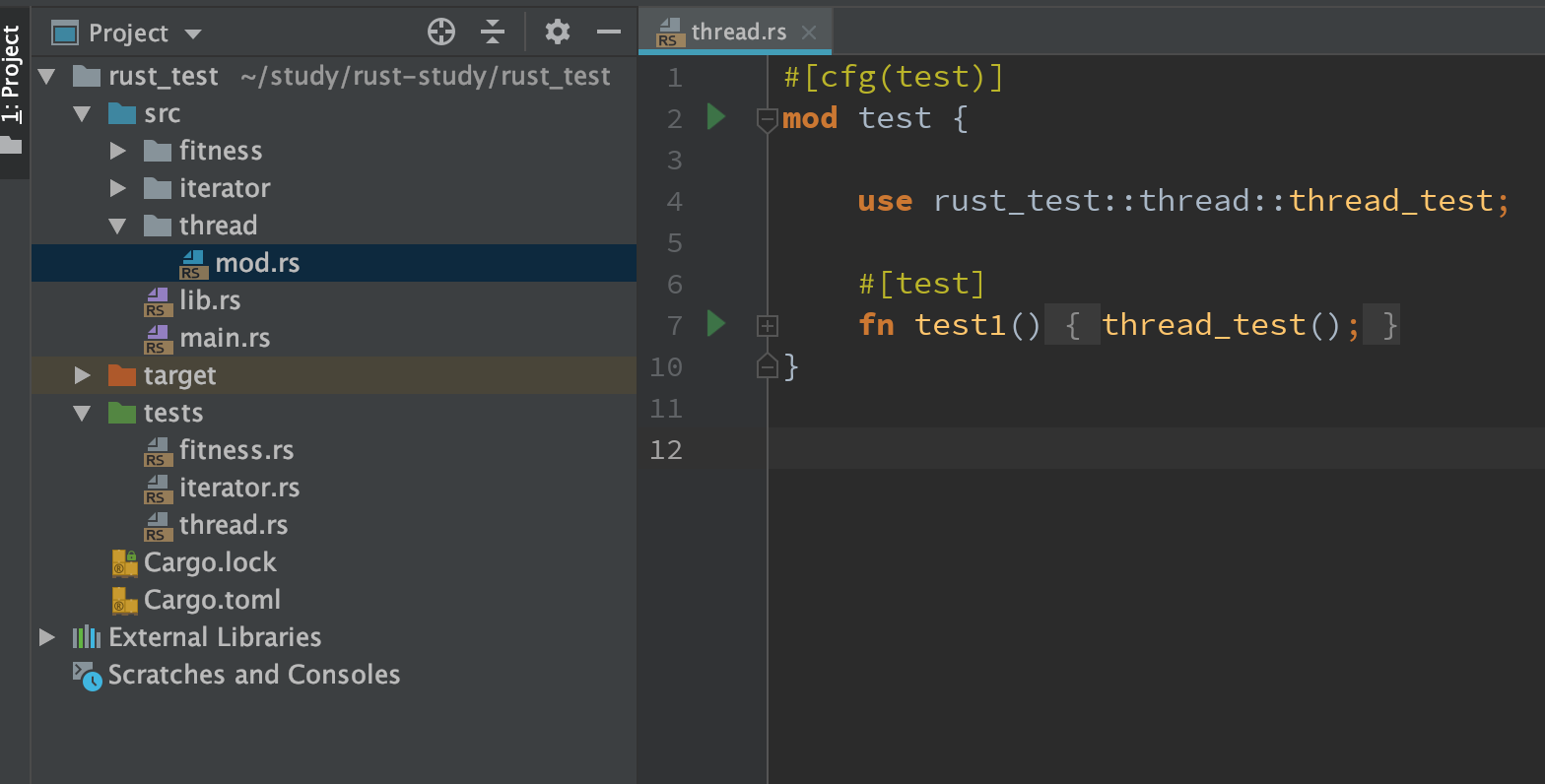
Task: Click the locate/scroll-from-source target icon
Action: pos(441,33)
